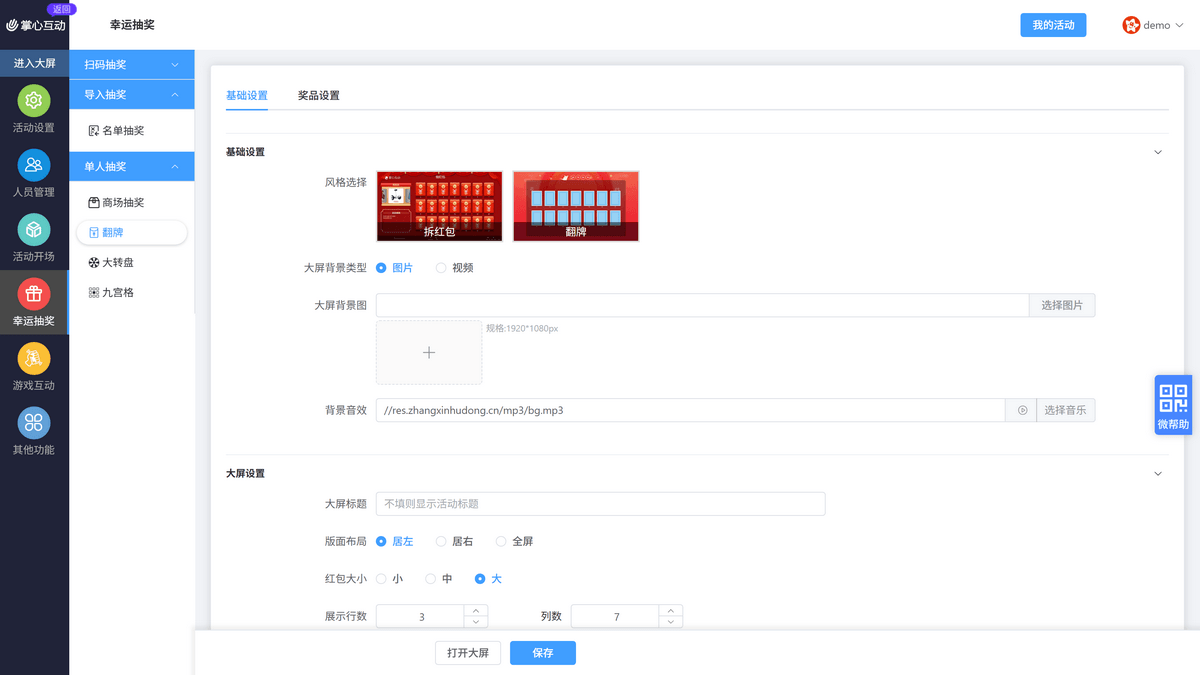
Task: Click the 返回 badge
Action: [61, 8]
